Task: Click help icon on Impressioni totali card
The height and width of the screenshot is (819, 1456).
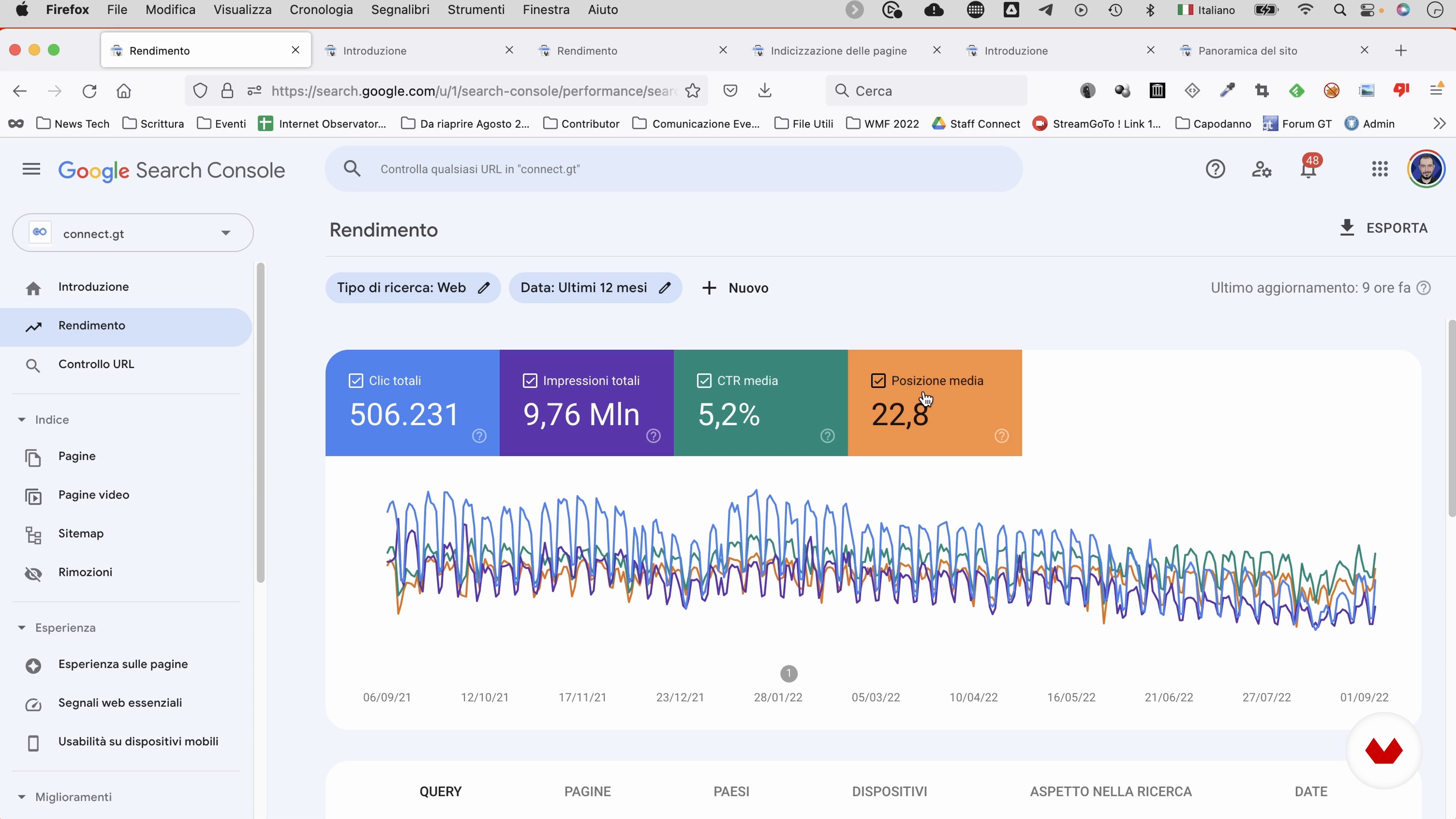Action: click(653, 436)
